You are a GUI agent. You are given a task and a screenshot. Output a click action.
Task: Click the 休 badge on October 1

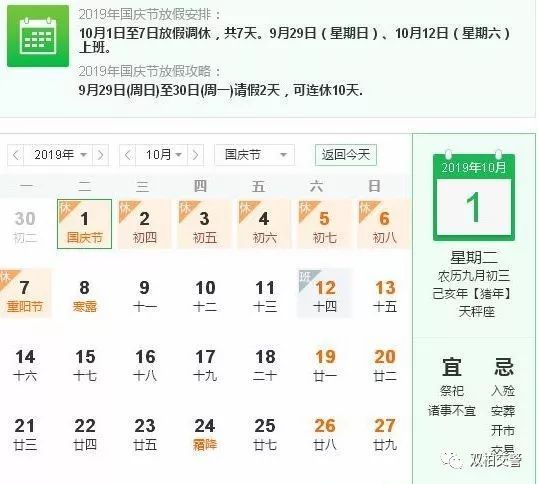pyautogui.click(x=66, y=209)
